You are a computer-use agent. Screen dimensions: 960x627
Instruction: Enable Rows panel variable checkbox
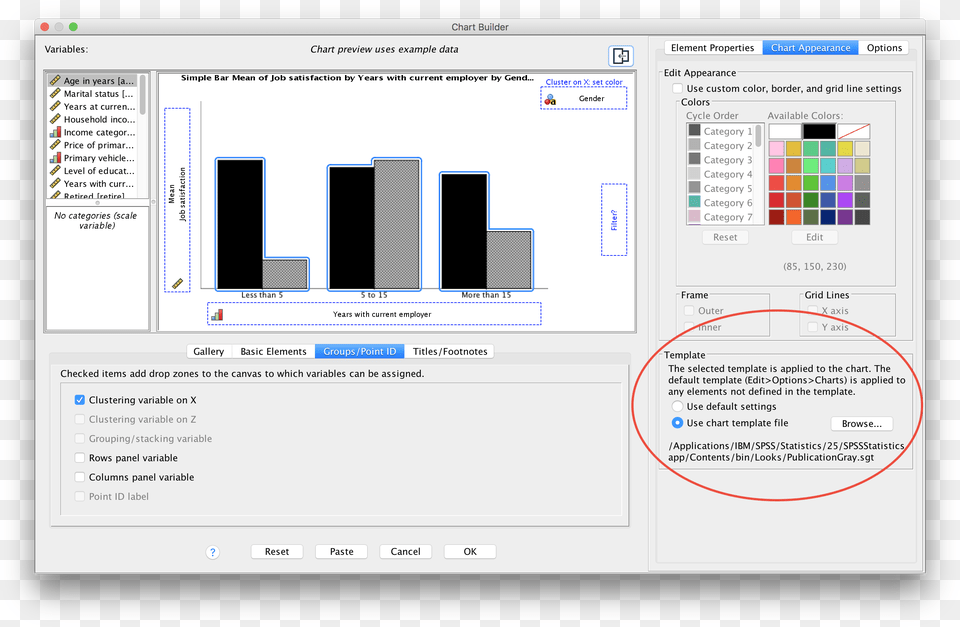80,458
